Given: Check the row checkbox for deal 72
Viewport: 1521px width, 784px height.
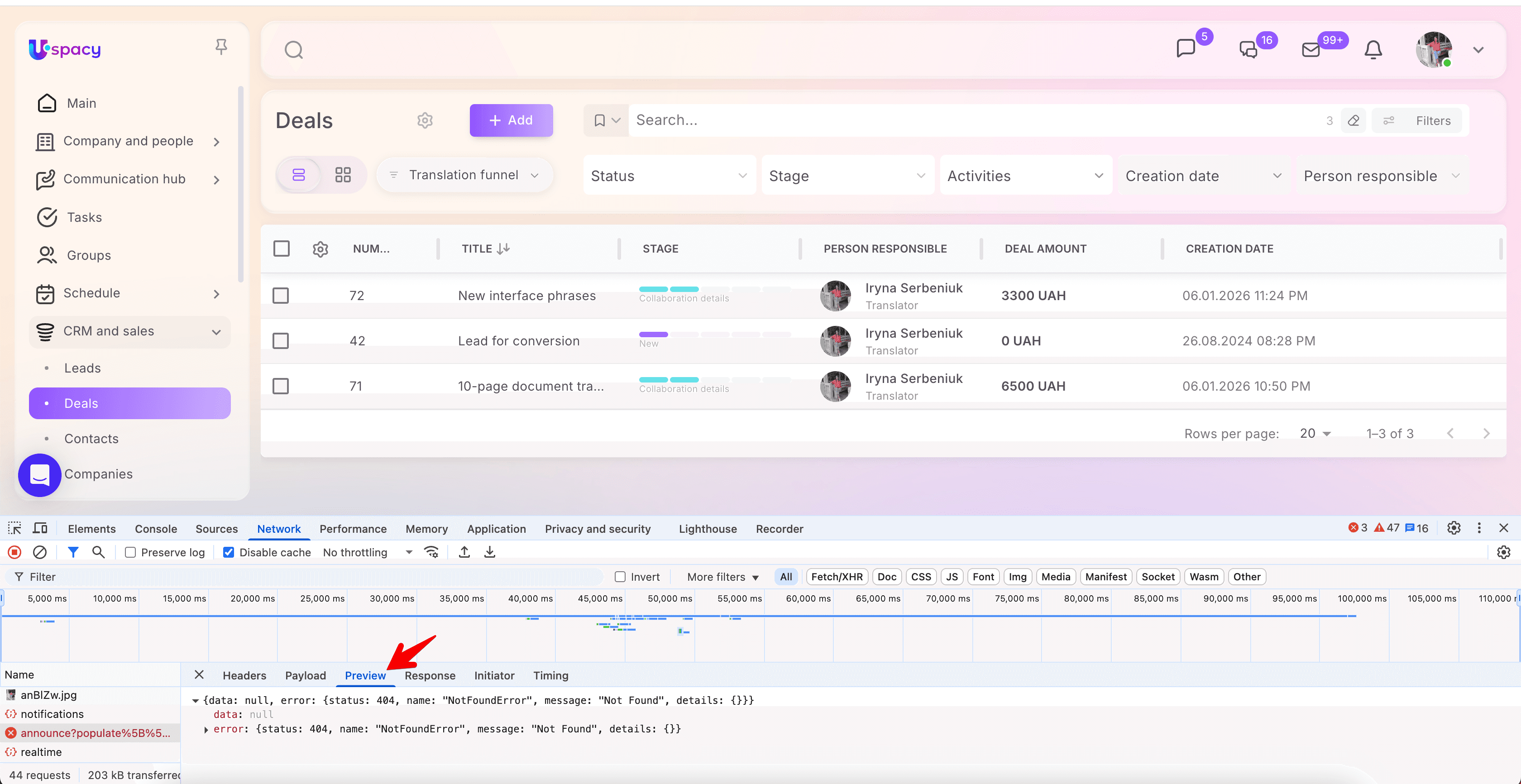Looking at the screenshot, I should [x=281, y=295].
